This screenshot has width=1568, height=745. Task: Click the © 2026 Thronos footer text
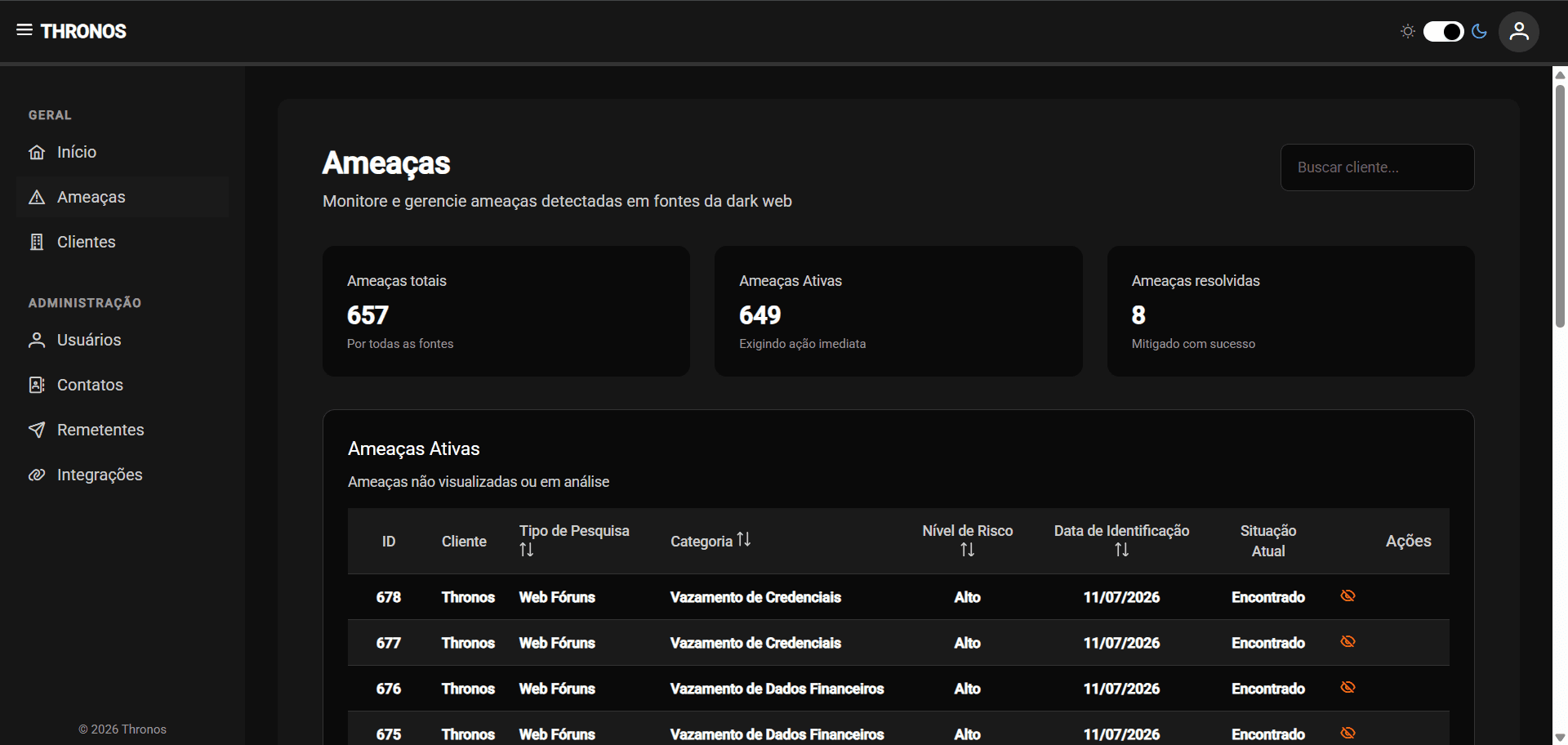(x=122, y=729)
